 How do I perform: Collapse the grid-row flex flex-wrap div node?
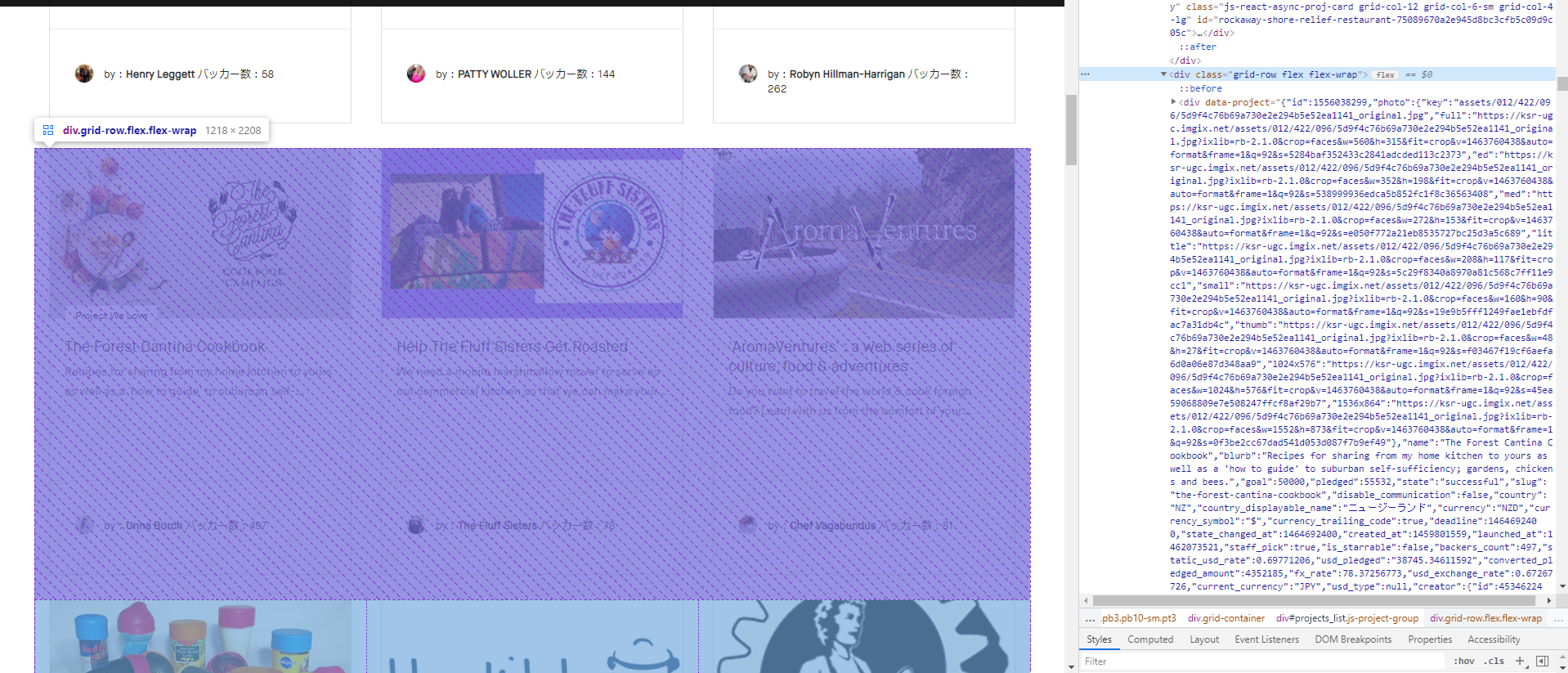point(1163,74)
